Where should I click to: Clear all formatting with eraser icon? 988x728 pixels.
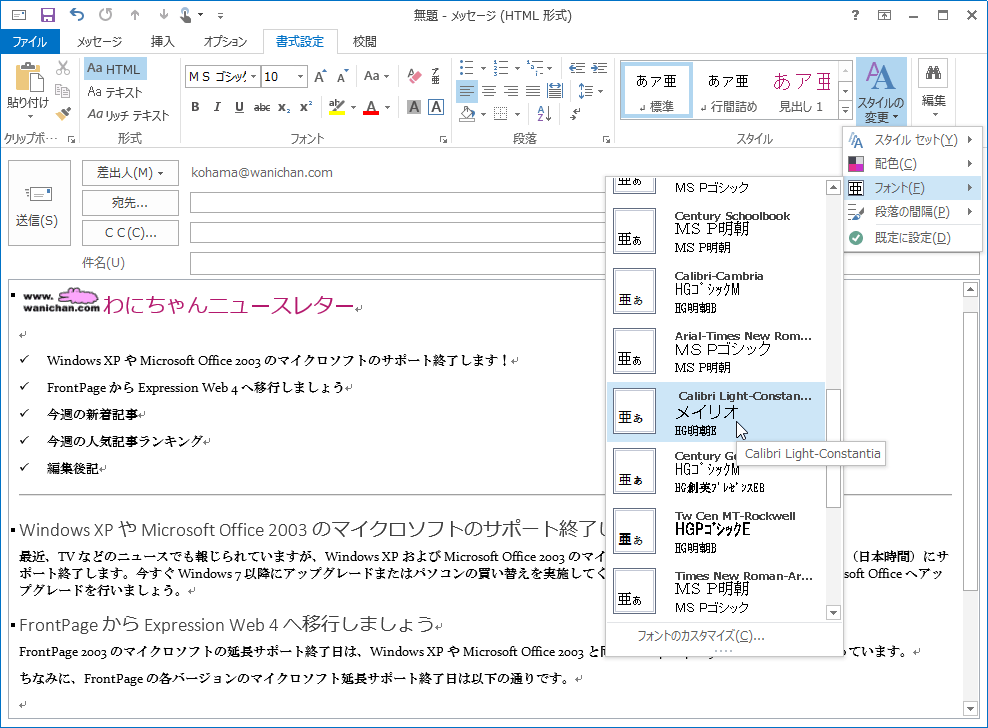point(414,76)
